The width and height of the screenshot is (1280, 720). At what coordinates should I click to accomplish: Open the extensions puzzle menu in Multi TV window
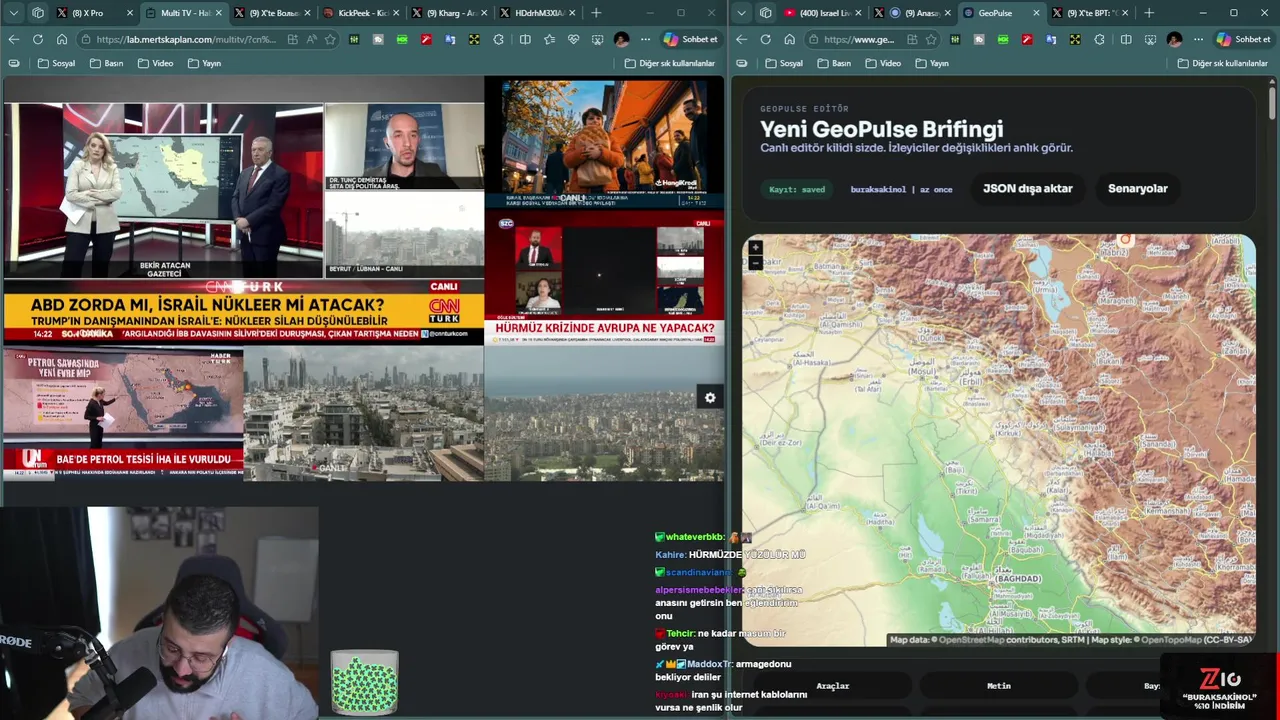click(x=498, y=39)
